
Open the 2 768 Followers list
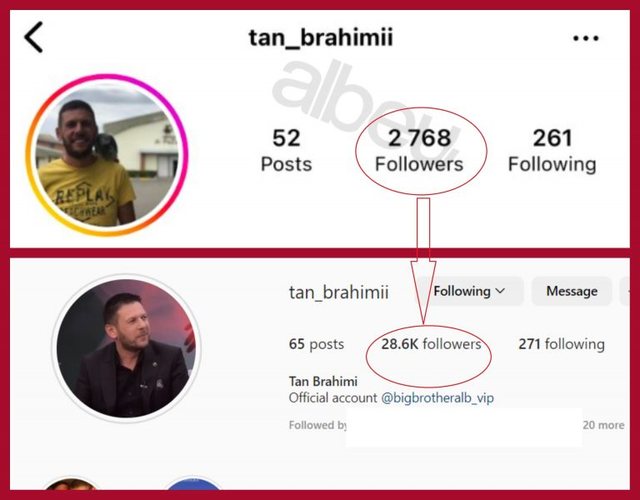[419, 150]
